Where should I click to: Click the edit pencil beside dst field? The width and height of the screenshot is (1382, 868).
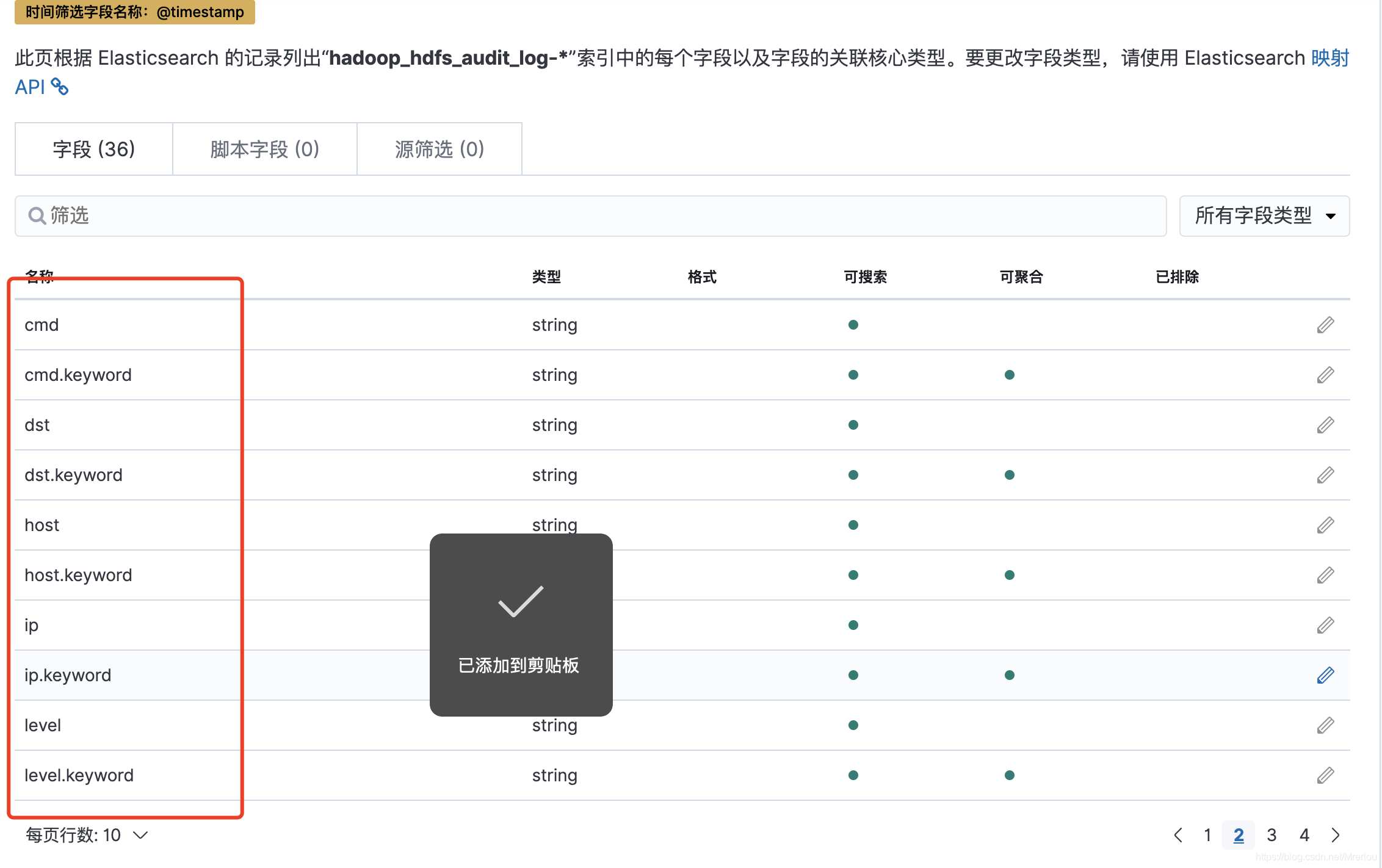click(1325, 424)
